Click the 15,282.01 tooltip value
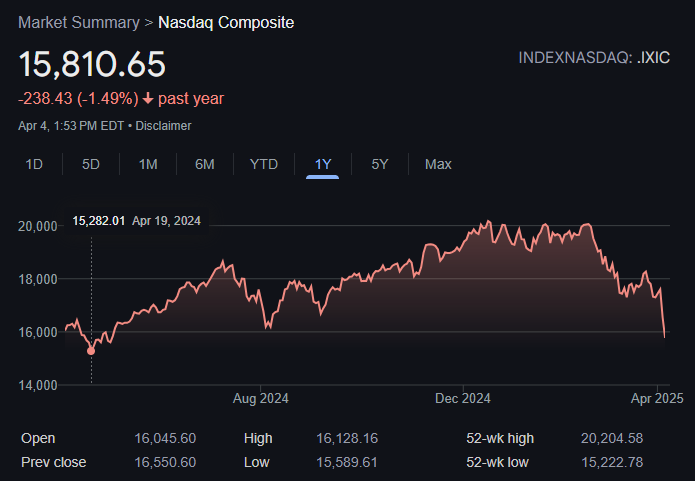The width and height of the screenshot is (695, 481). tap(99, 221)
